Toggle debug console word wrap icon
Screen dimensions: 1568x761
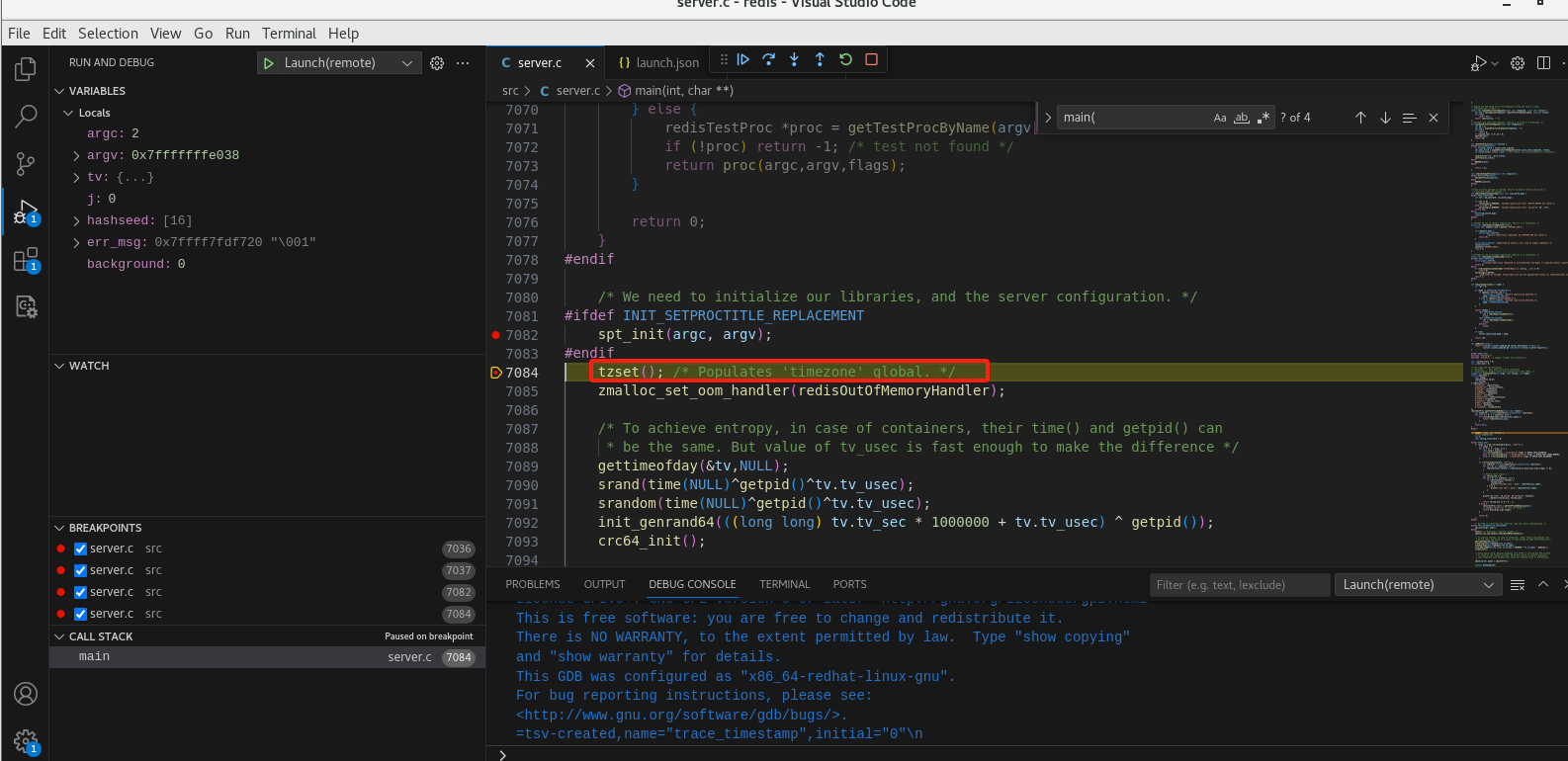click(x=1518, y=585)
